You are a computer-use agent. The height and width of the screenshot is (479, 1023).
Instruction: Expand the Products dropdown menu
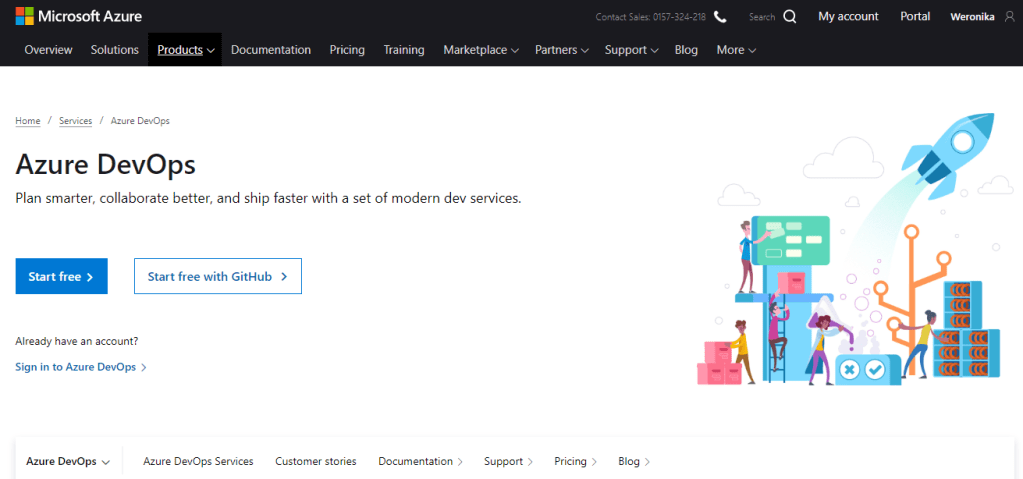click(185, 50)
